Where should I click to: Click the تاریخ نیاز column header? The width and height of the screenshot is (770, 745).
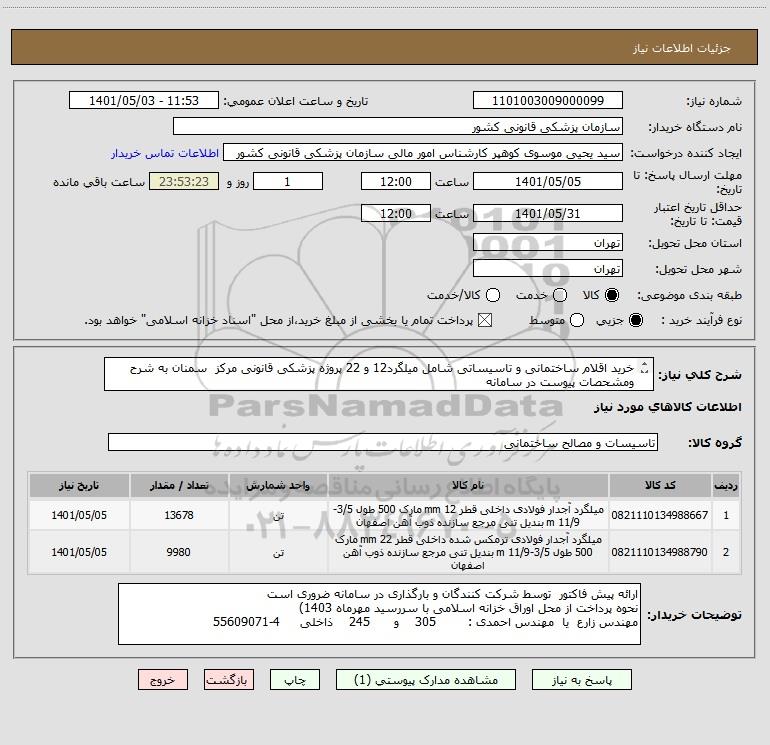click(x=79, y=485)
